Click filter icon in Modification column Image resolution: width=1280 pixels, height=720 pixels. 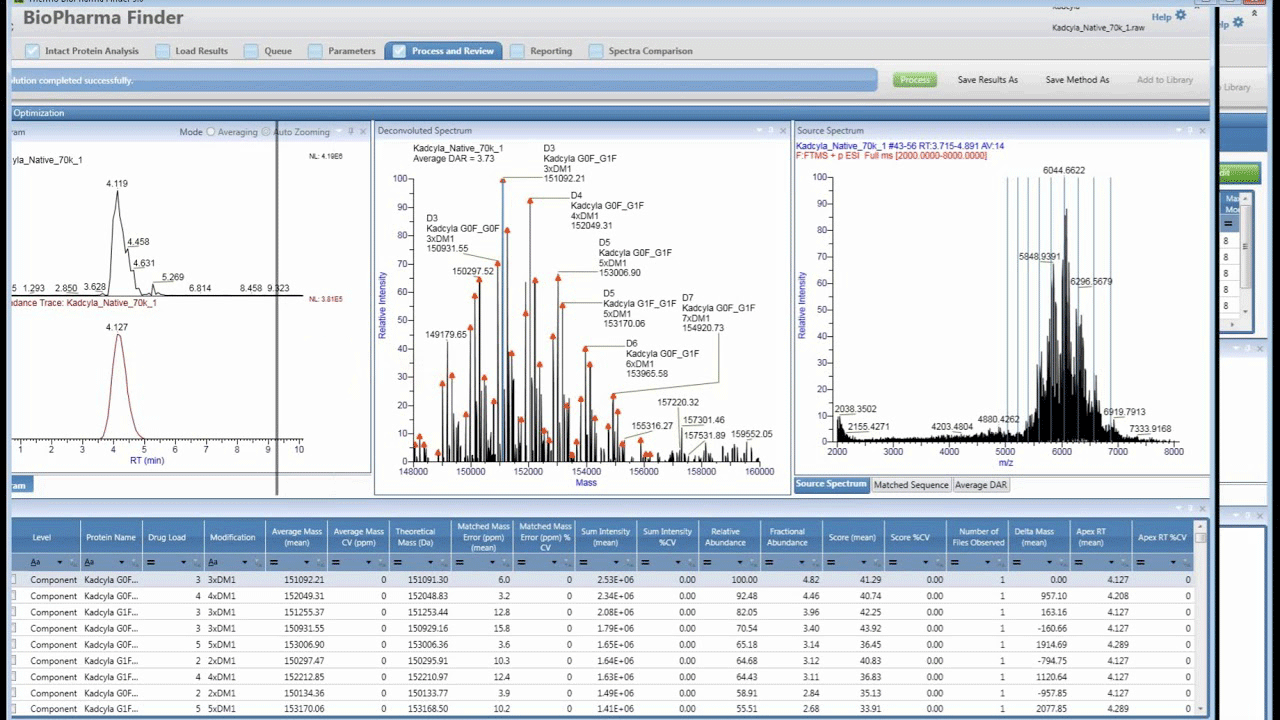coord(258,563)
